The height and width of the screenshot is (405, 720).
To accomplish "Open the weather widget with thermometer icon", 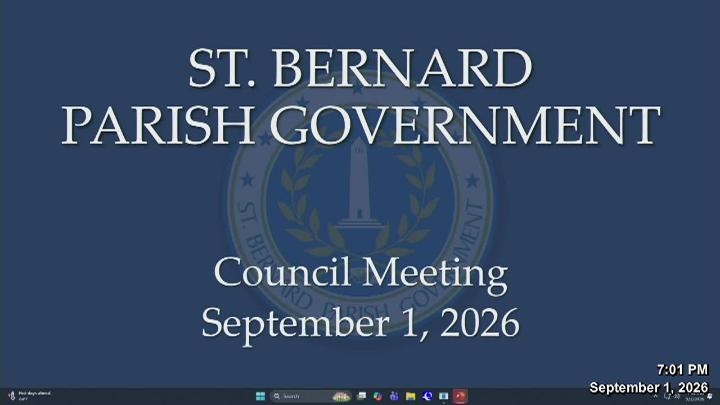I will tap(29, 396).
